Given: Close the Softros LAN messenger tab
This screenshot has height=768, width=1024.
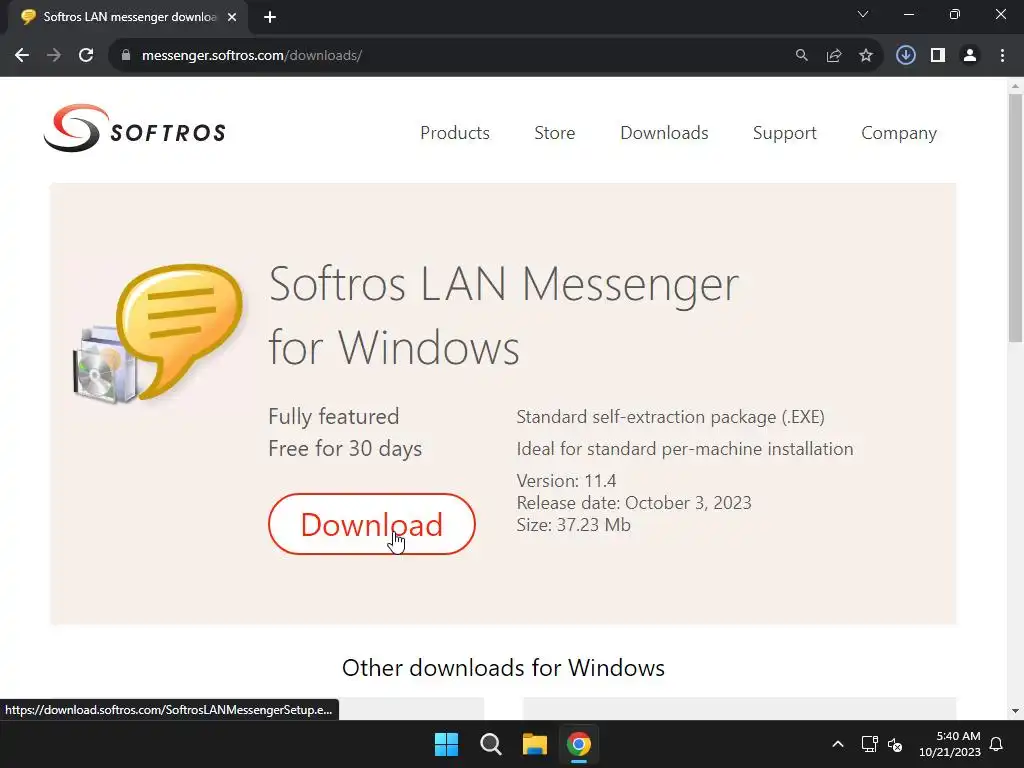Looking at the screenshot, I should pos(232,17).
